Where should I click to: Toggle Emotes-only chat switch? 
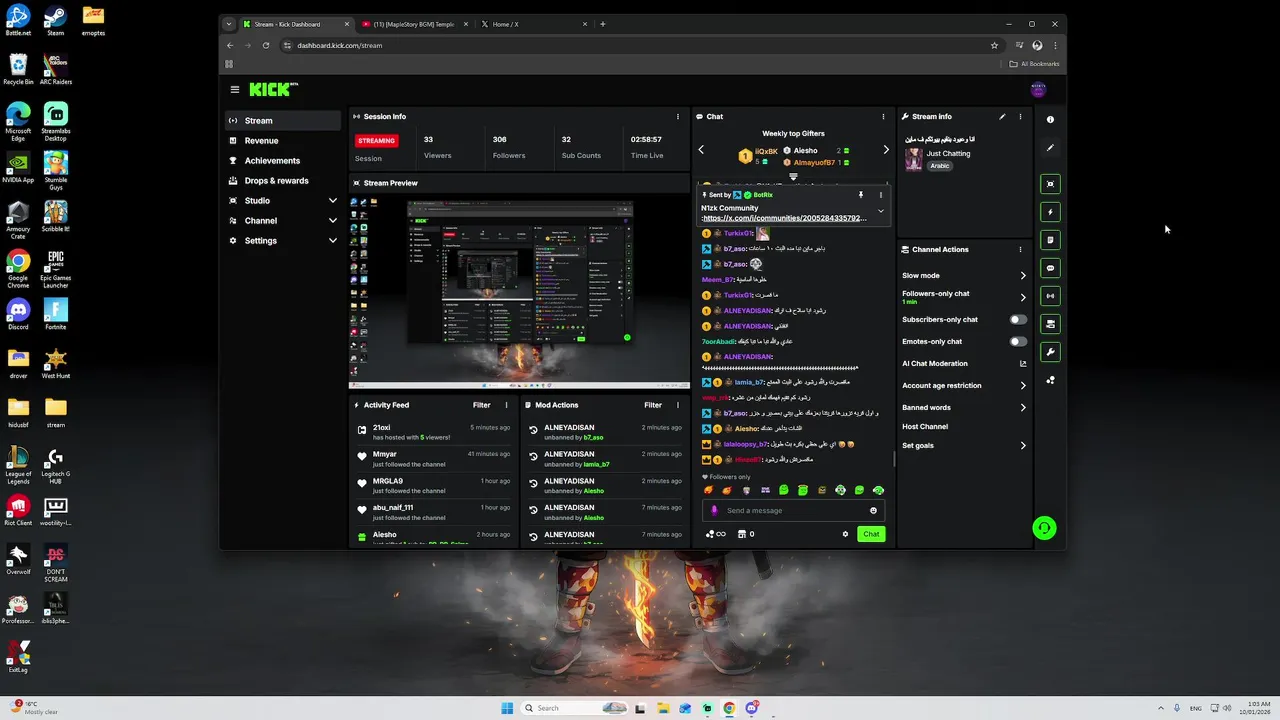[1018, 342]
